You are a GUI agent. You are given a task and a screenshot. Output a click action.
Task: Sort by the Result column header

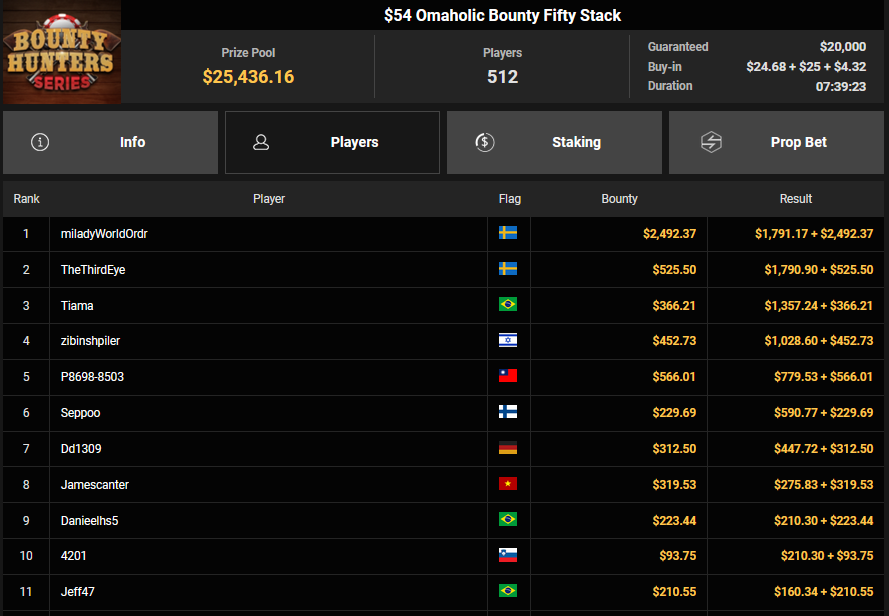point(795,199)
